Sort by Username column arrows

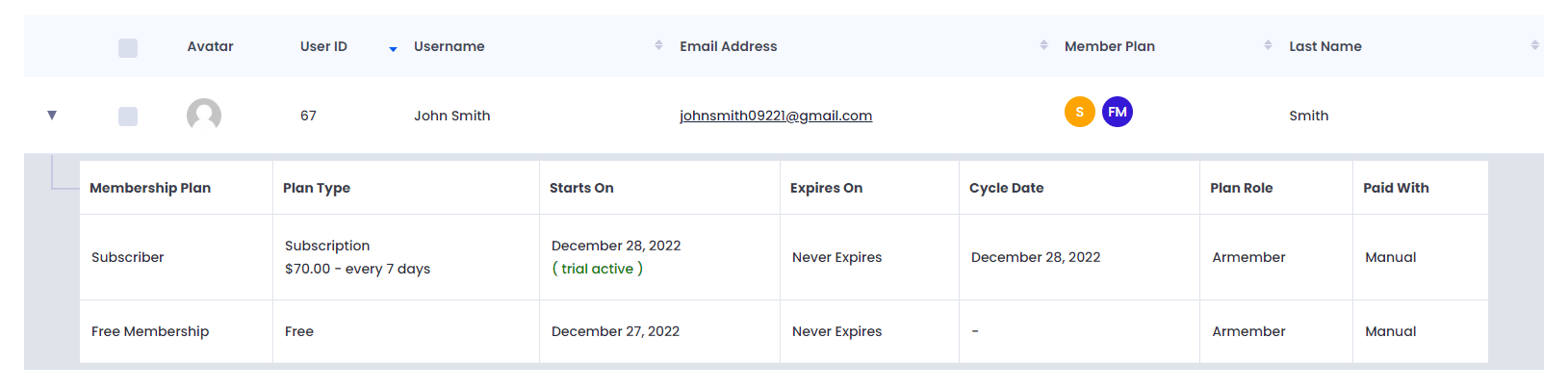[658, 45]
